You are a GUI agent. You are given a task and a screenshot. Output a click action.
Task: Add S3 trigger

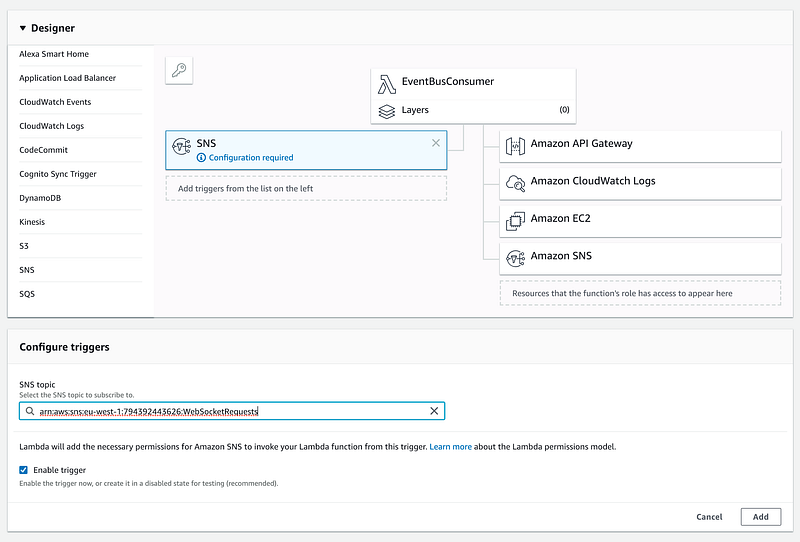[24, 246]
